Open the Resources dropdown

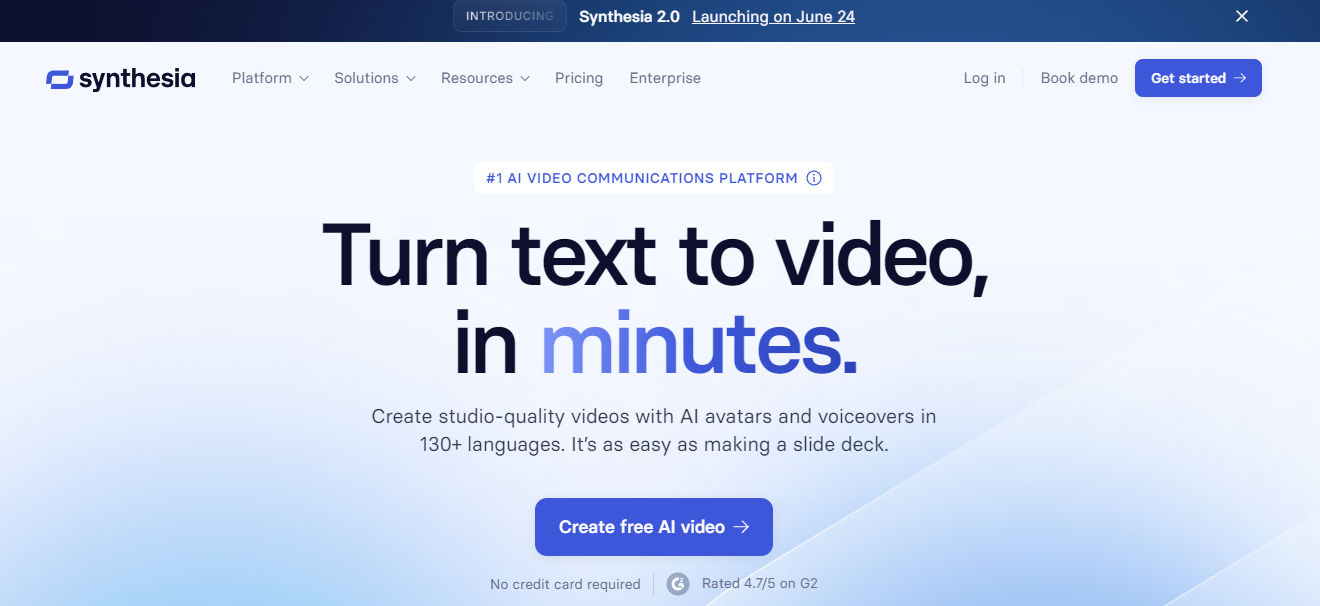pos(485,78)
